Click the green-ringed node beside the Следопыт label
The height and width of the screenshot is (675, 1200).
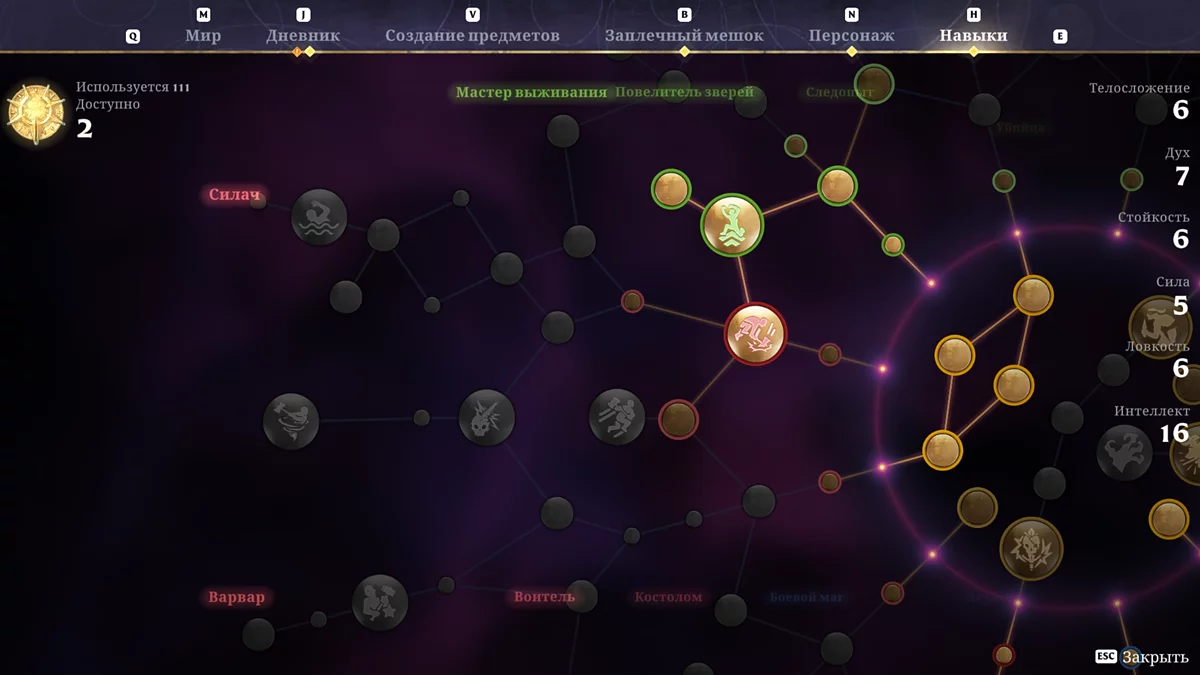(x=874, y=84)
